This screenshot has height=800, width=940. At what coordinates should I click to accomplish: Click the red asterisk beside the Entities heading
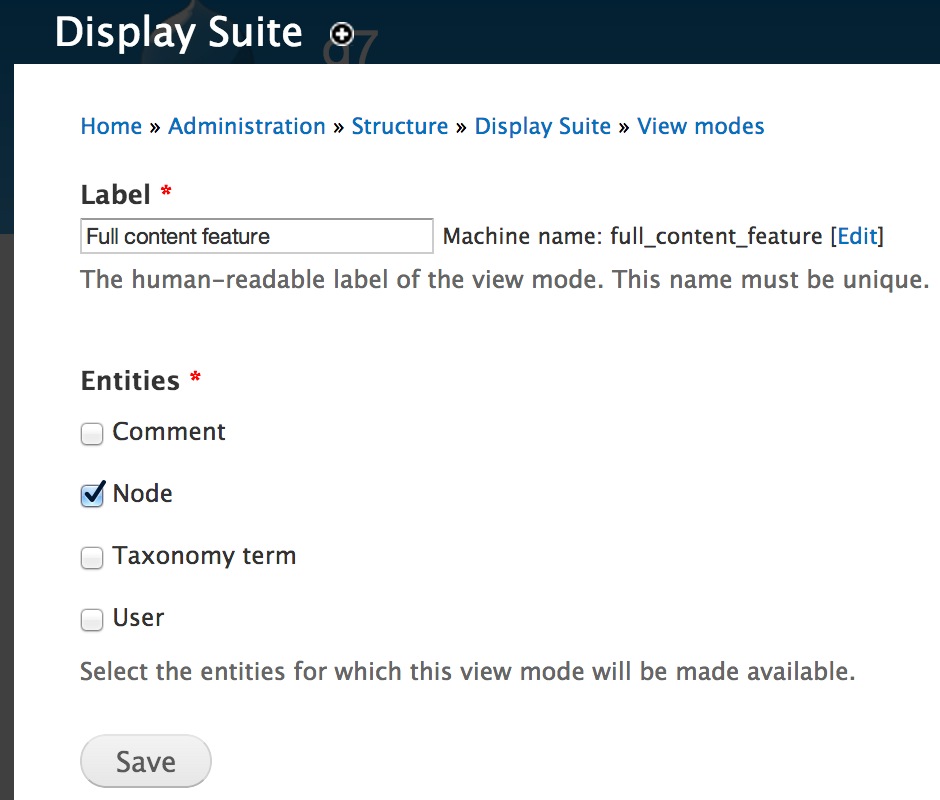[x=193, y=375]
